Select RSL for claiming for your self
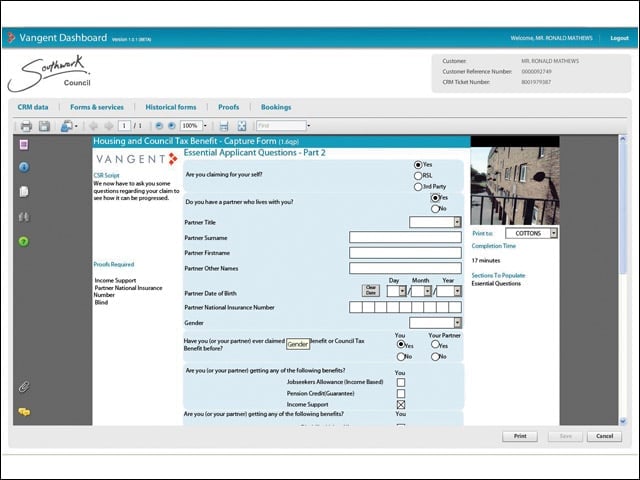Screen dimensions: 640x480 coord(418,176)
